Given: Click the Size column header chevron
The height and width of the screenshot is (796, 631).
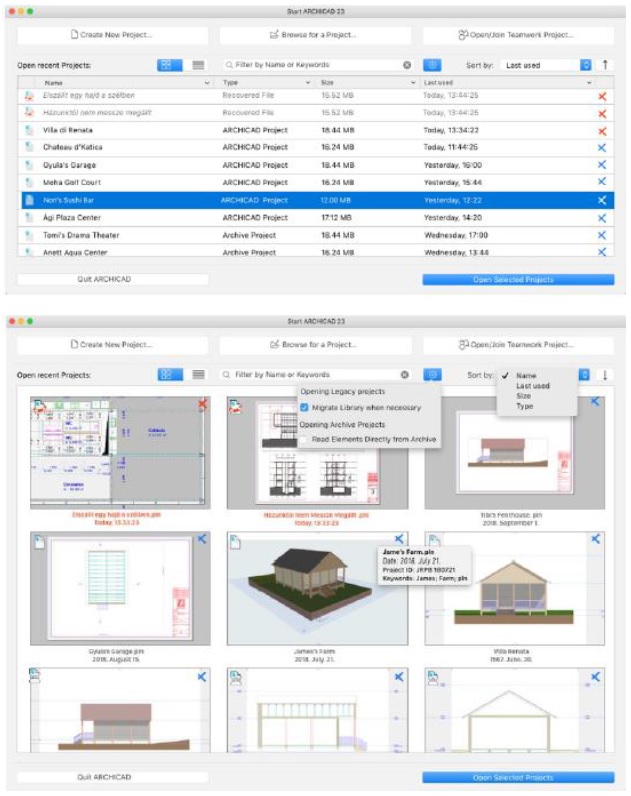Looking at the screenshot, I should (x=413, y=83).
